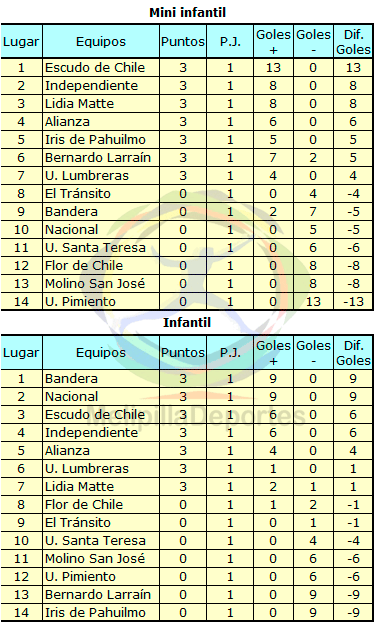This screenshot has height=622, width=374.
Task: Click the Equipos header in Infantil table
Action: pos(101,353)
